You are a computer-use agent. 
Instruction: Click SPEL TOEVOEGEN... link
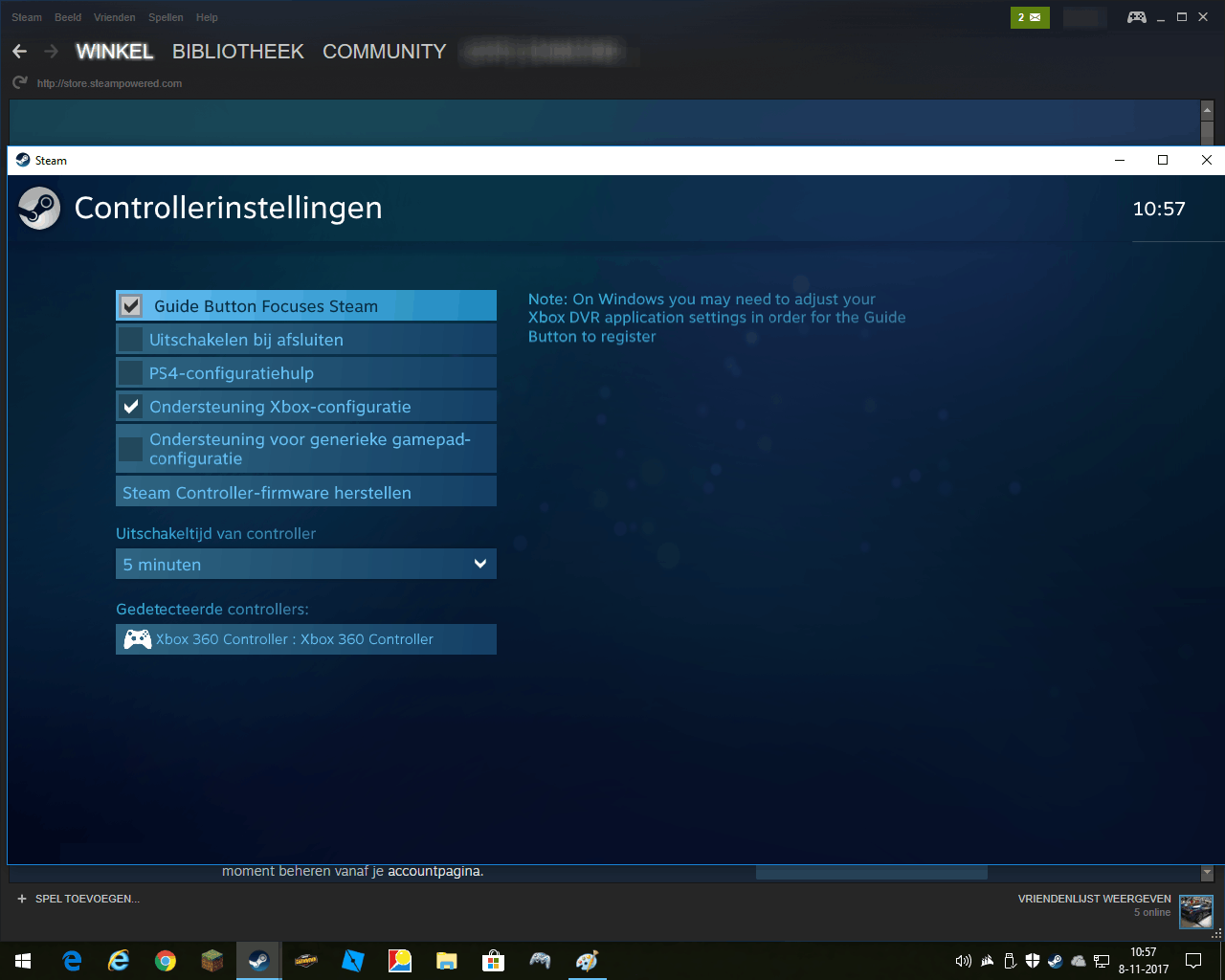pyautogui.click(x=87, y=899)
